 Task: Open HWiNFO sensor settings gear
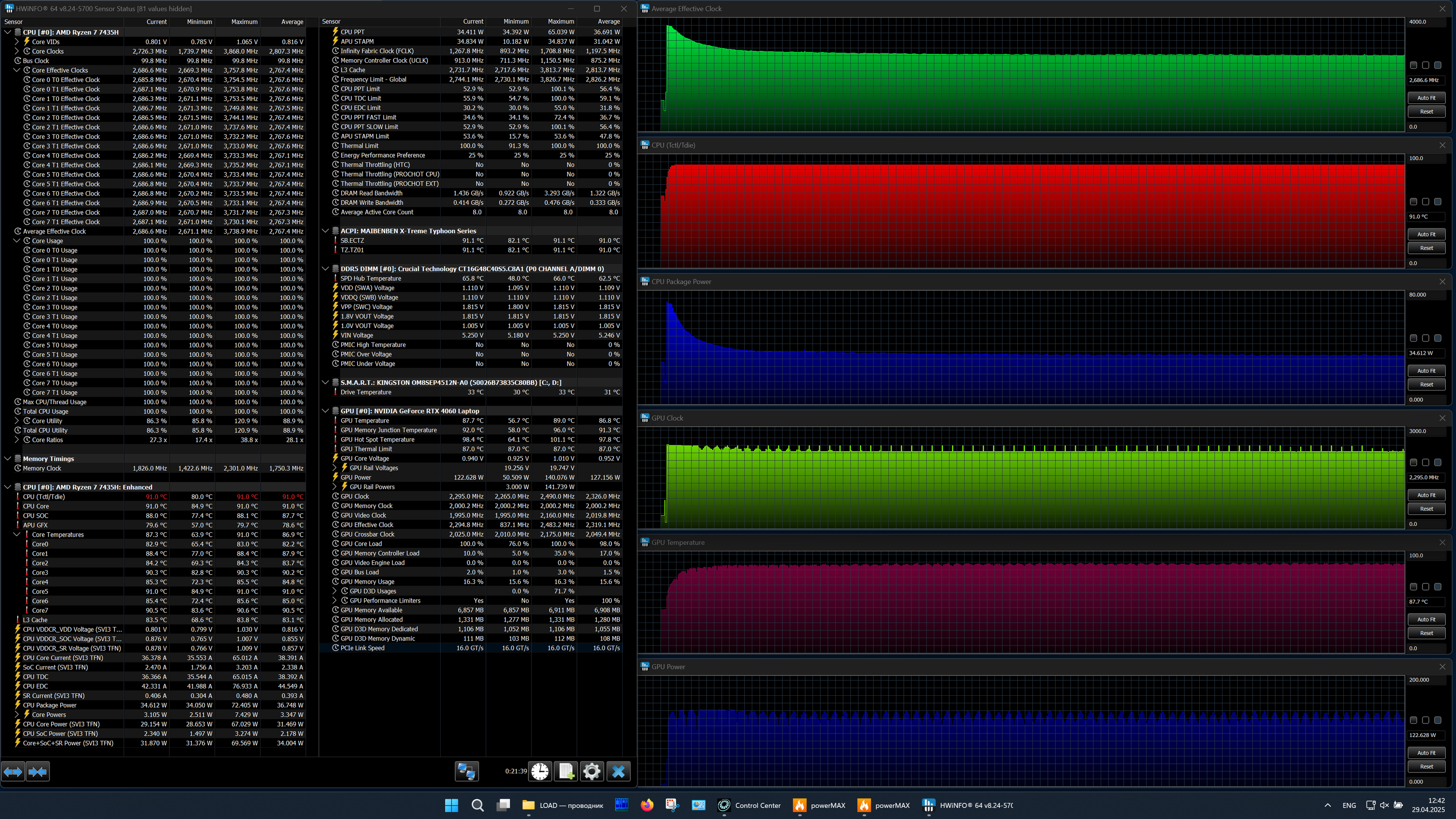pos(592,771)
